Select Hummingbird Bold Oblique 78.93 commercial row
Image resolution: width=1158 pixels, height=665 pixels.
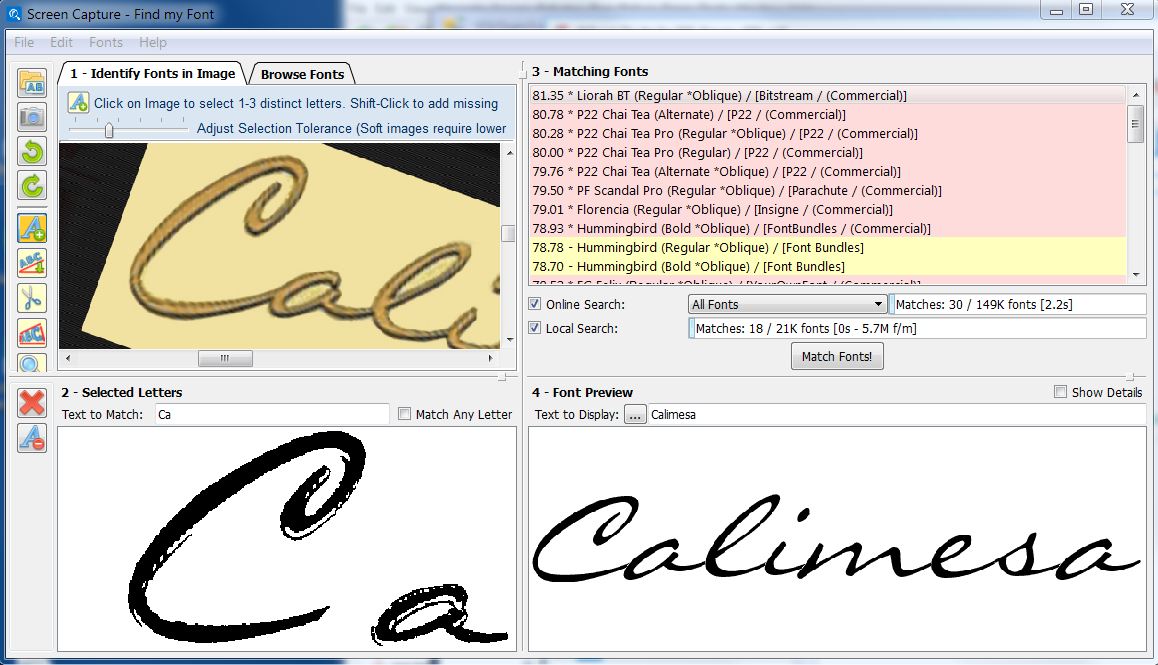(x=827, y=229)
